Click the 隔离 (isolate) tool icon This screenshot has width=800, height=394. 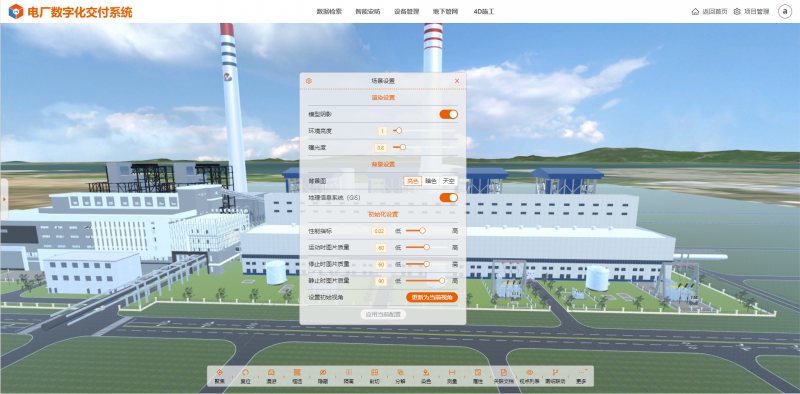click(349, 373)
